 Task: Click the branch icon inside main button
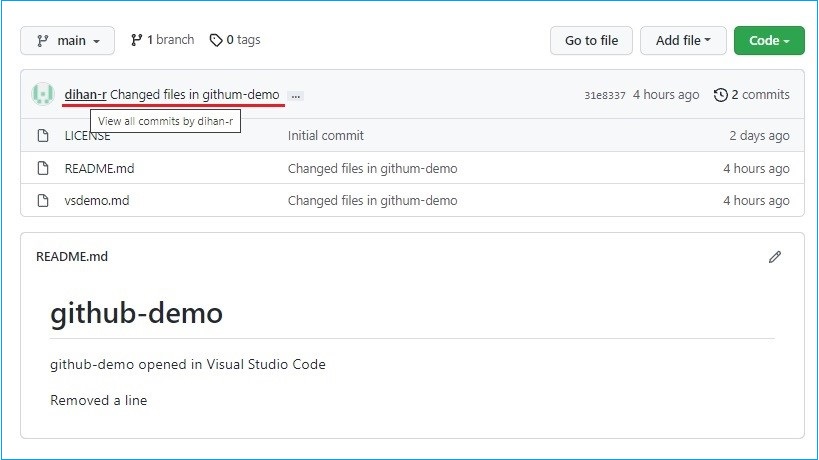43,41
